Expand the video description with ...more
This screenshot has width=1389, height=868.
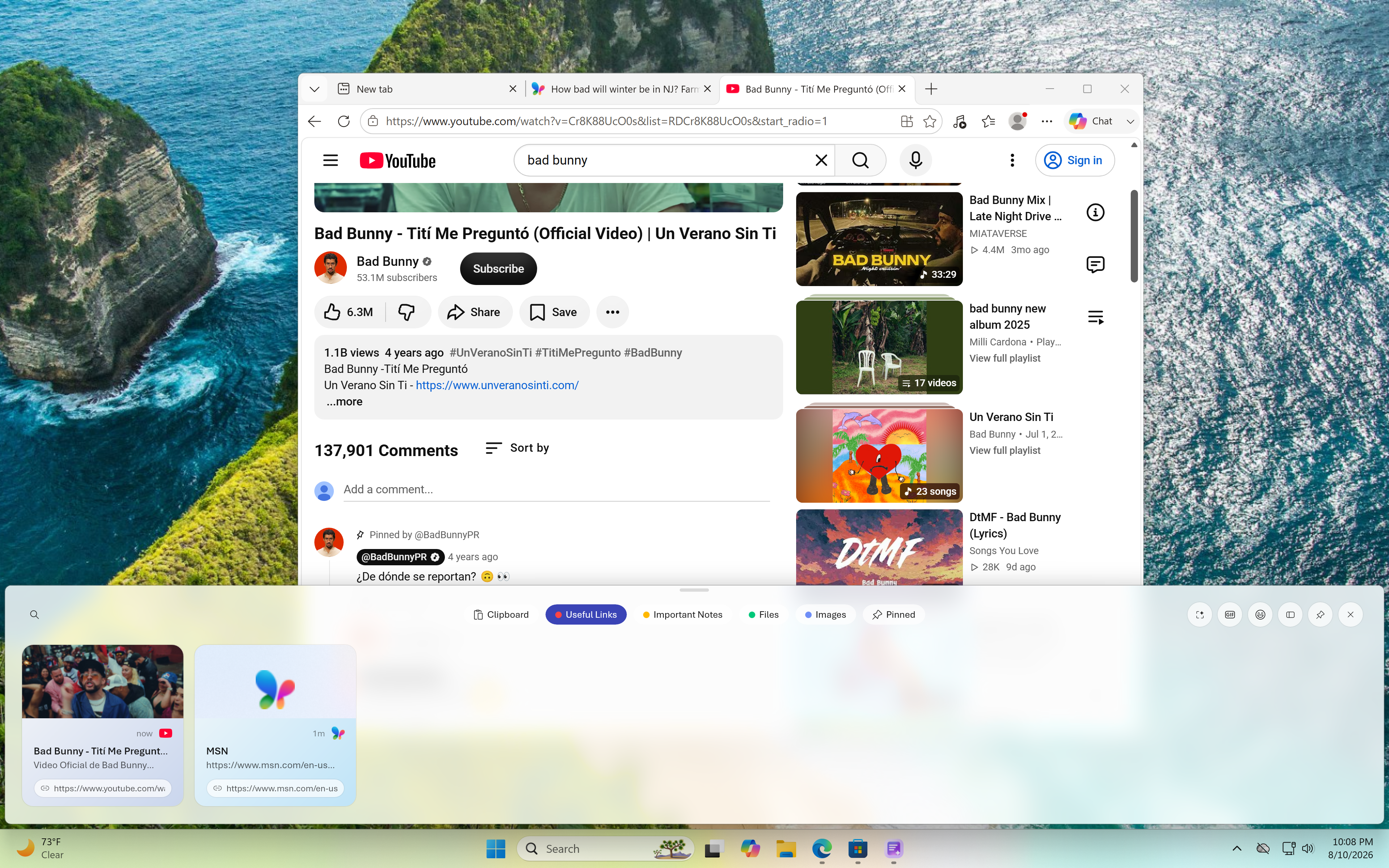point(344,402)
